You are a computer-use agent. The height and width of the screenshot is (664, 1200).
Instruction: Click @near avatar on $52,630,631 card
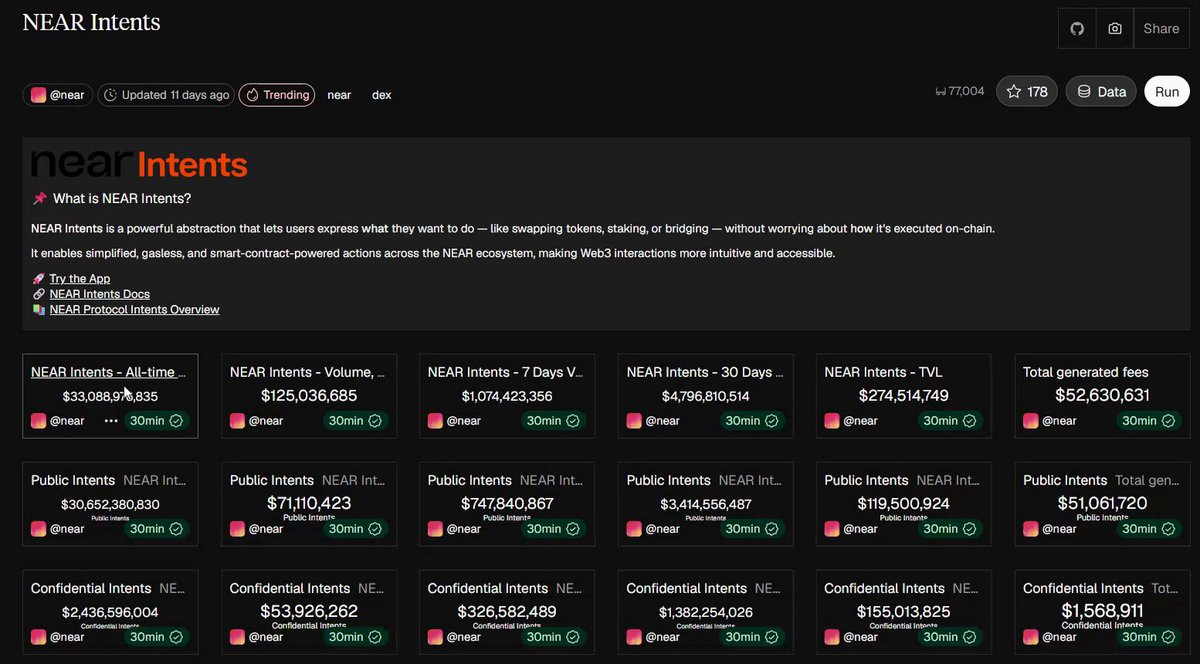tap(1030, 421)
